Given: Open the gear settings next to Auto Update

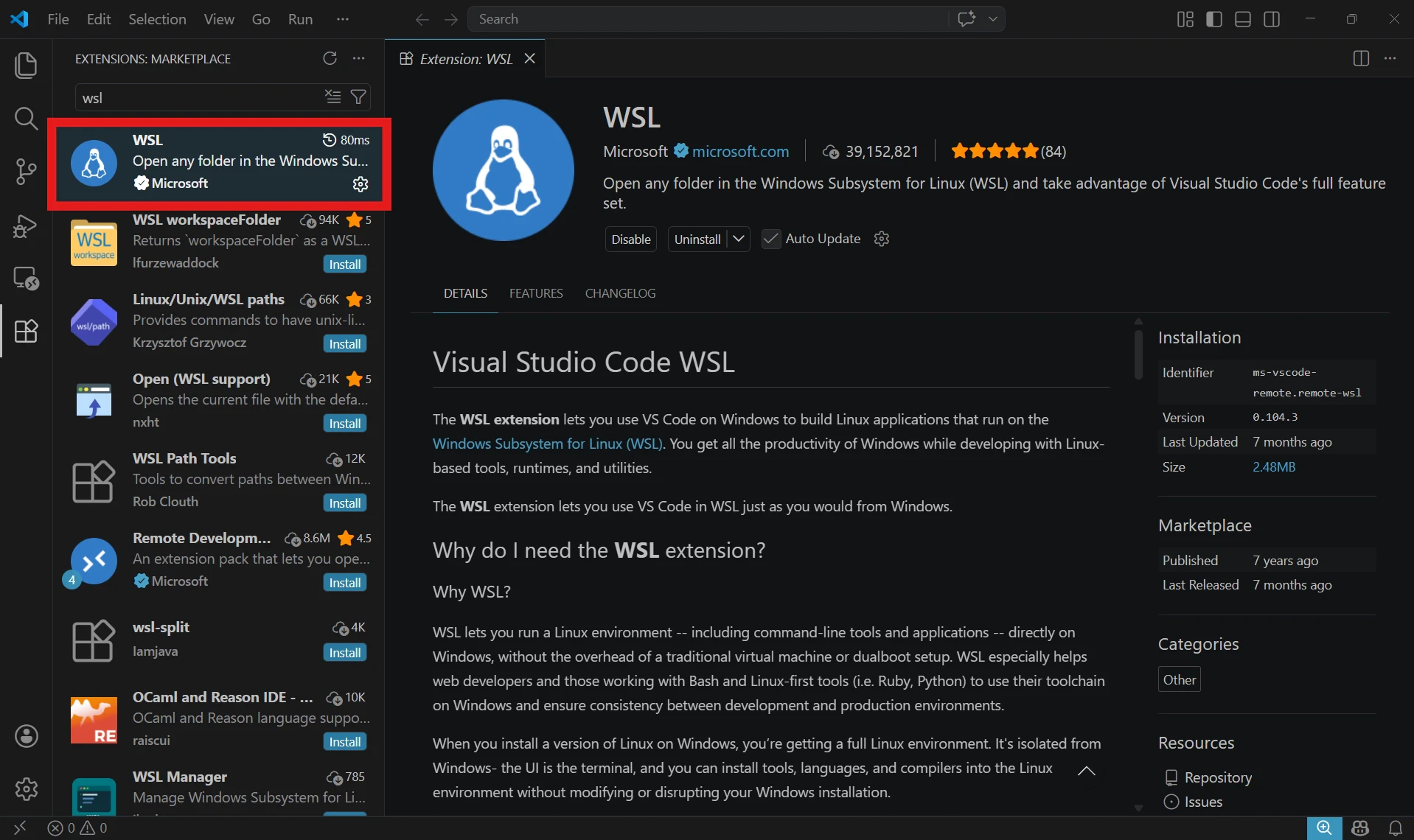Looking at the screenshot, I should tap(882, 239).
